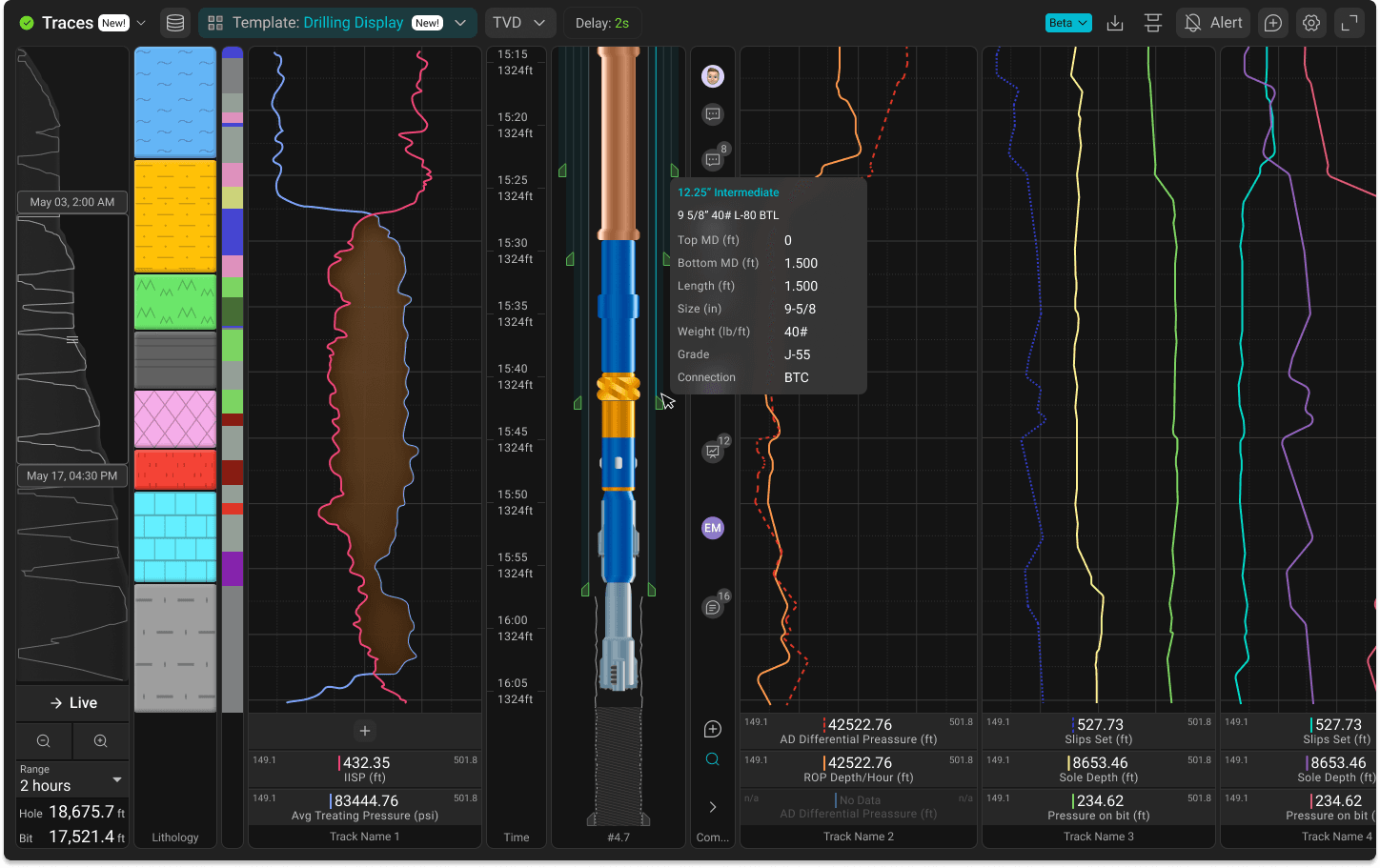Open the TVD dropdown

[x=519, y=23]
